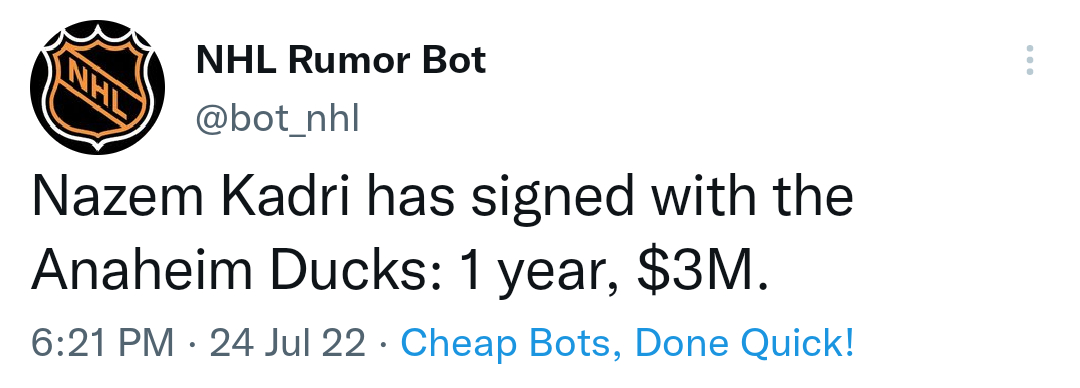
Task: Click the orange NHL lettering inside the shield
Action: click(x=96, y=86)
